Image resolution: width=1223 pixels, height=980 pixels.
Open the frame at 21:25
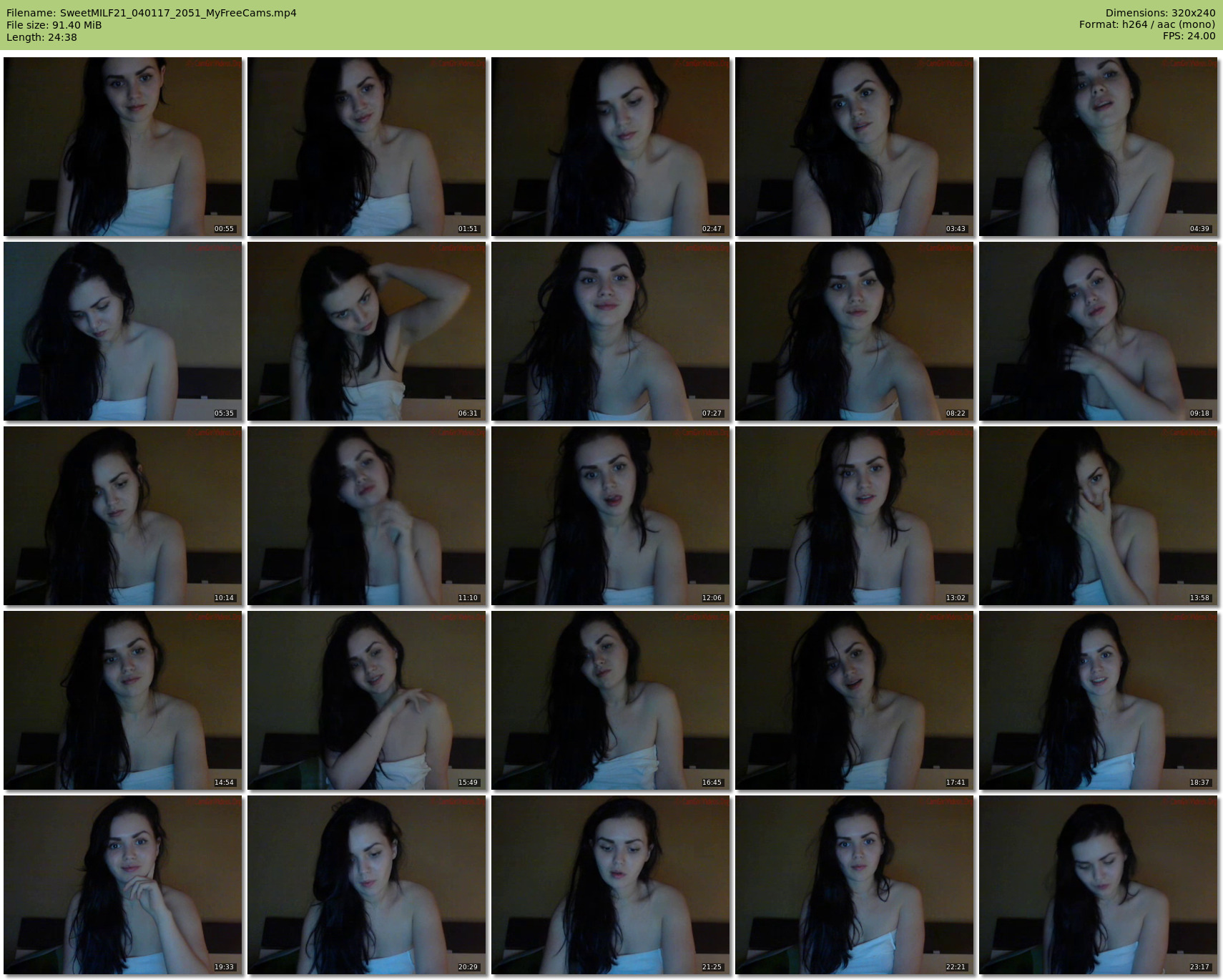pyautogui.click(x=611, y=885)
